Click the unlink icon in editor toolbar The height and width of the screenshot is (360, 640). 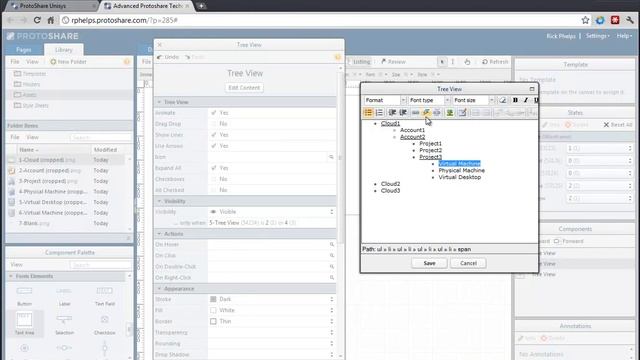click(x=437, y=112)
